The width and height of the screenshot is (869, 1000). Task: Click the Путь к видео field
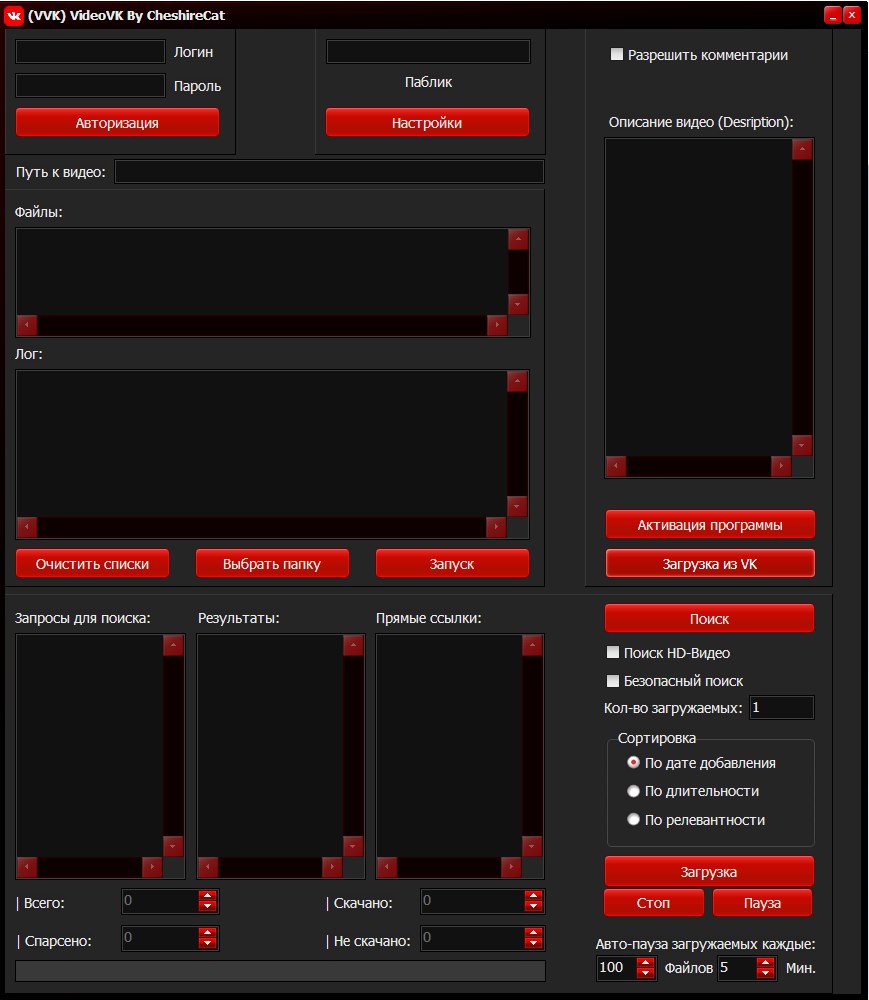click(329, 172)
